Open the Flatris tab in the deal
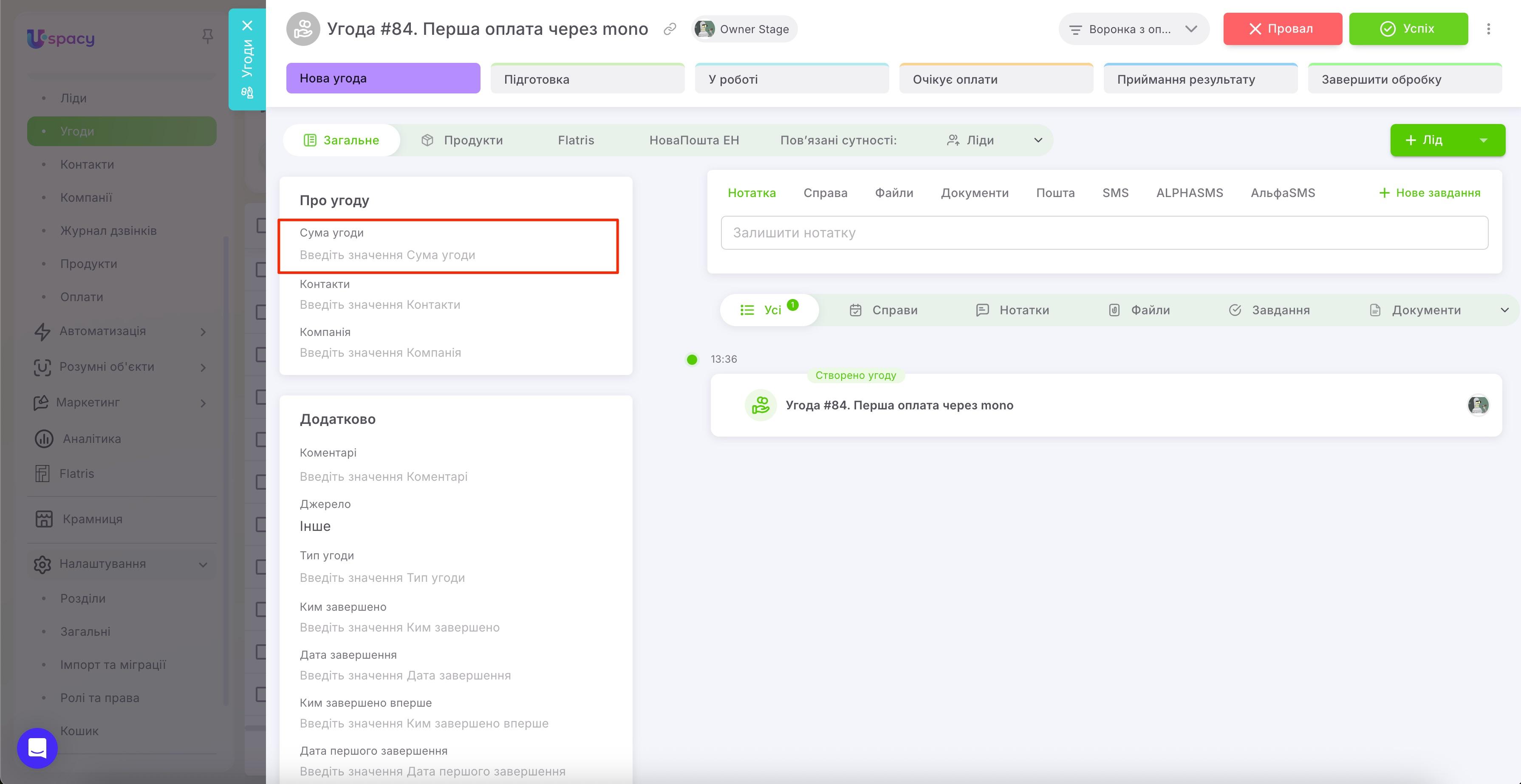This screenshot has width=1521, height=784. [576, 140]
